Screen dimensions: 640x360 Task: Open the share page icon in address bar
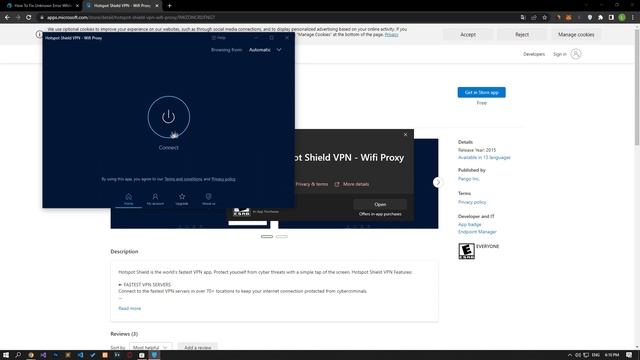pos(534,18)
